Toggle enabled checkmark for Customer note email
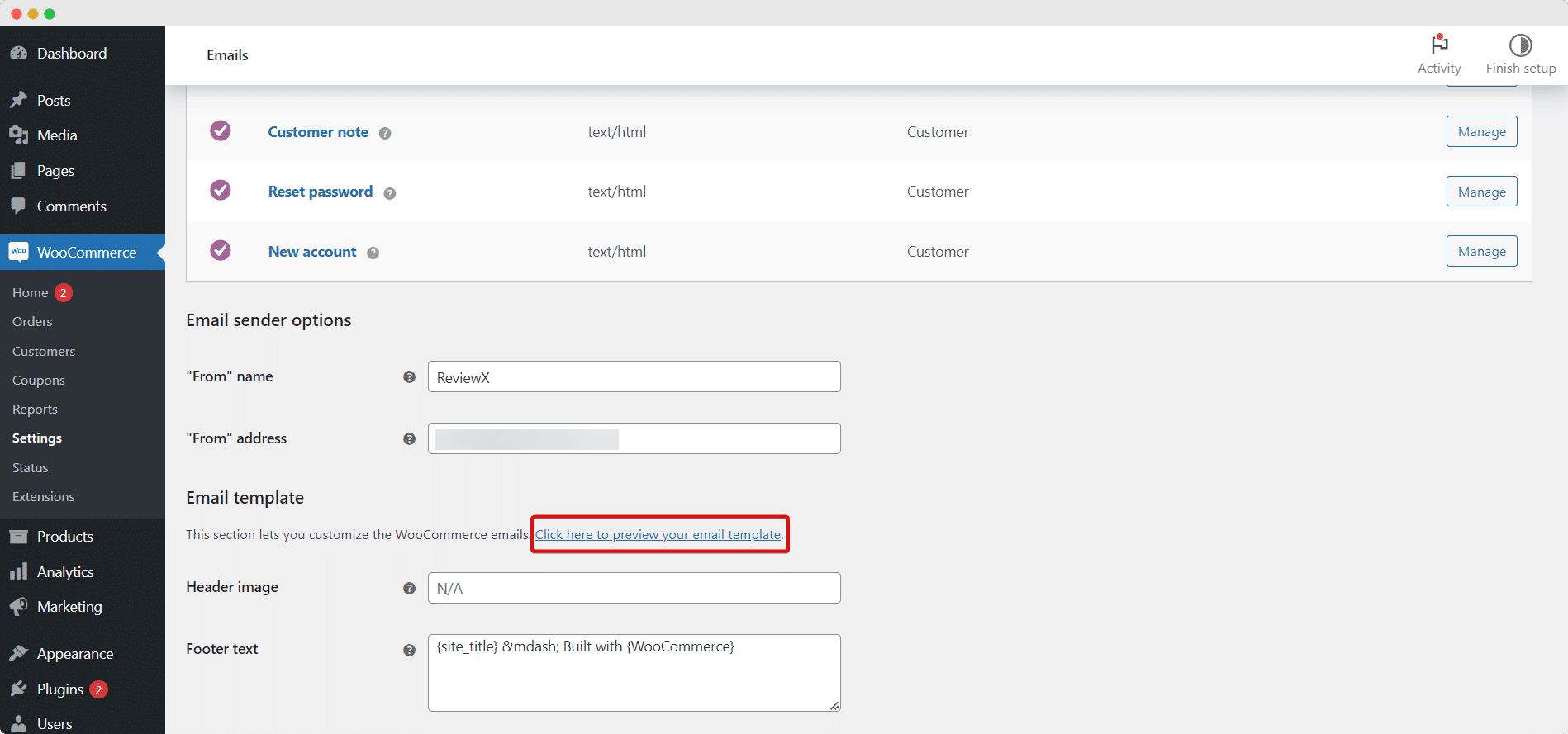Screen dimensions: 1568x734 (221, 130)
